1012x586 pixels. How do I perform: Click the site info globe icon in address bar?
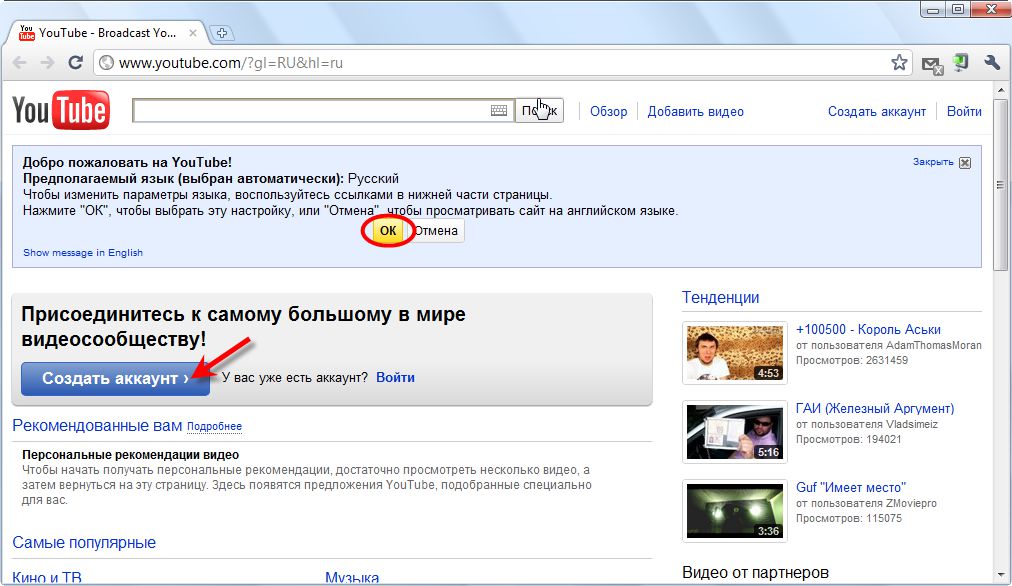[x=106, y=63]
